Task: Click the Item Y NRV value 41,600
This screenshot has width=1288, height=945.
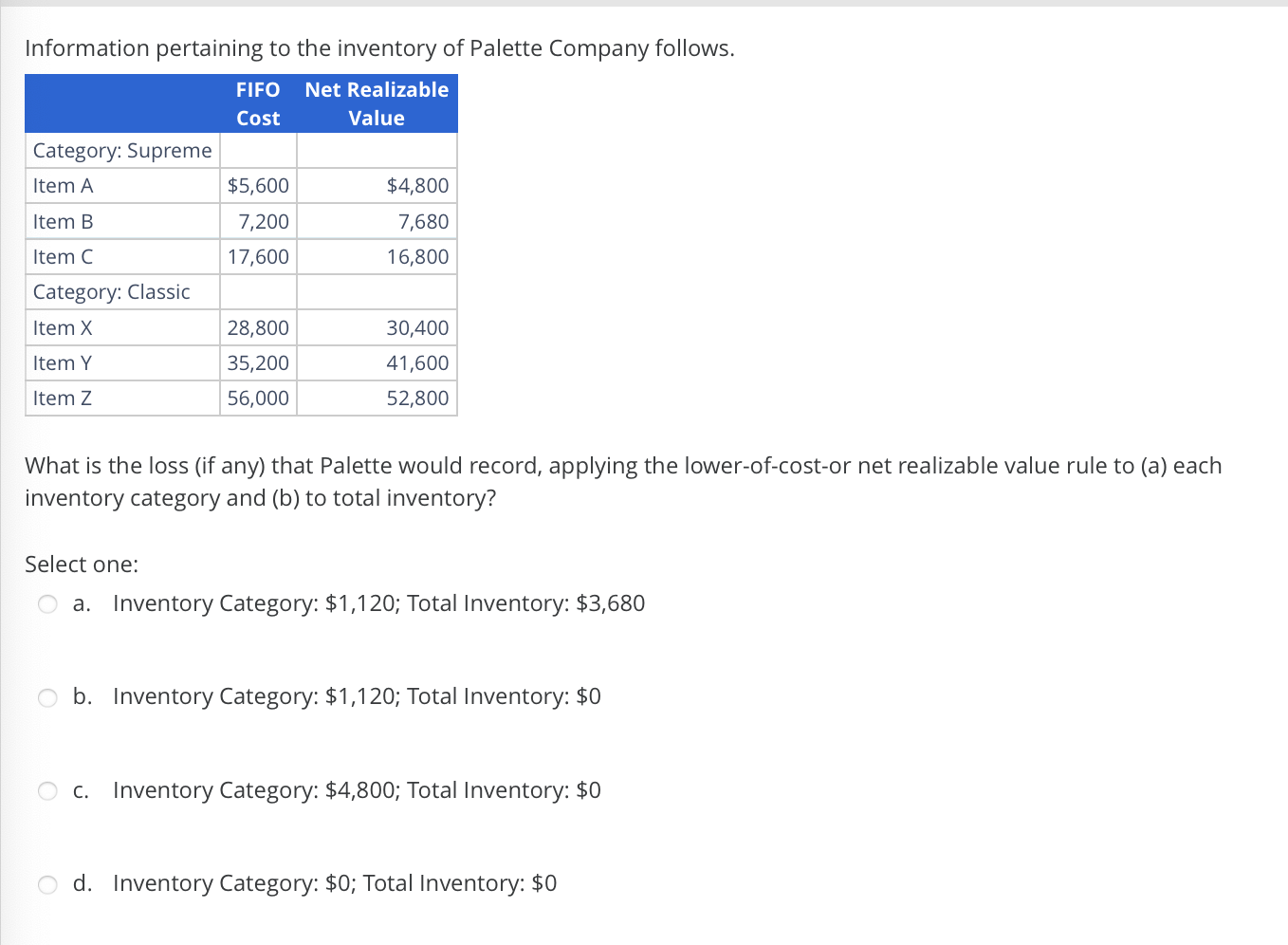Action: (420, 362)
